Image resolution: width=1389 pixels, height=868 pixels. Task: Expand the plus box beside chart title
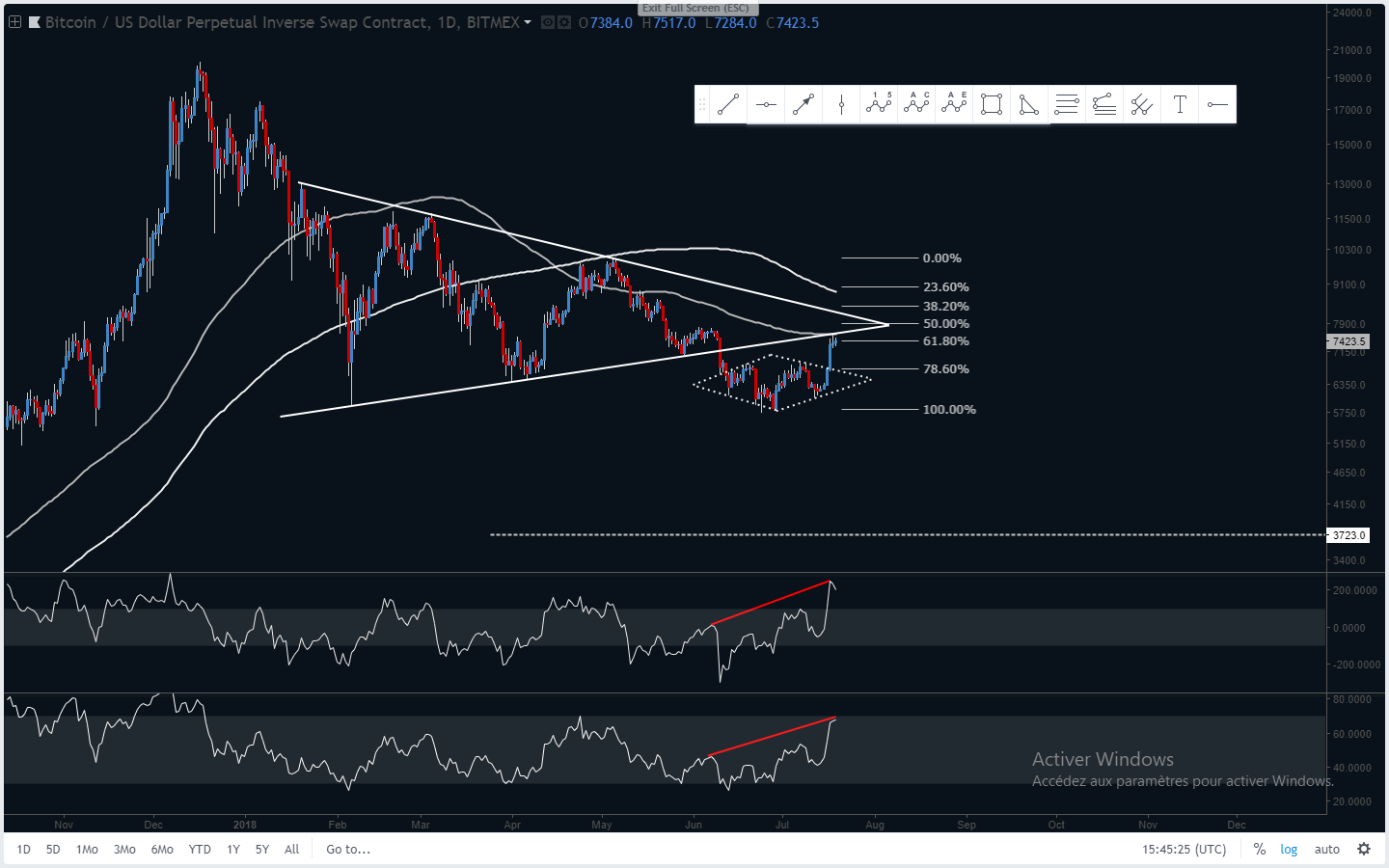(15, 22)
